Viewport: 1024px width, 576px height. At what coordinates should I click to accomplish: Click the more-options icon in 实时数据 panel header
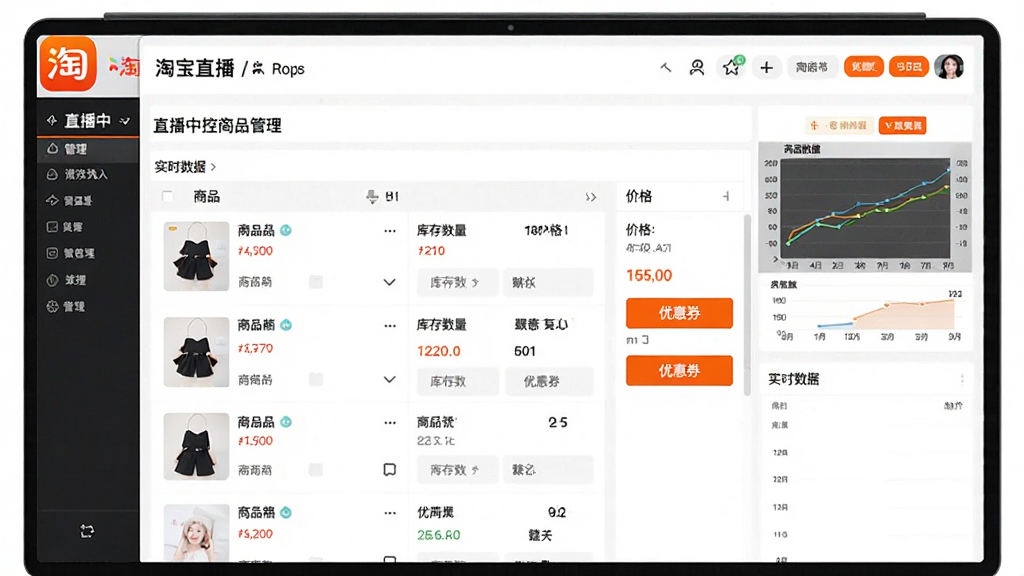tap(962, 379)
